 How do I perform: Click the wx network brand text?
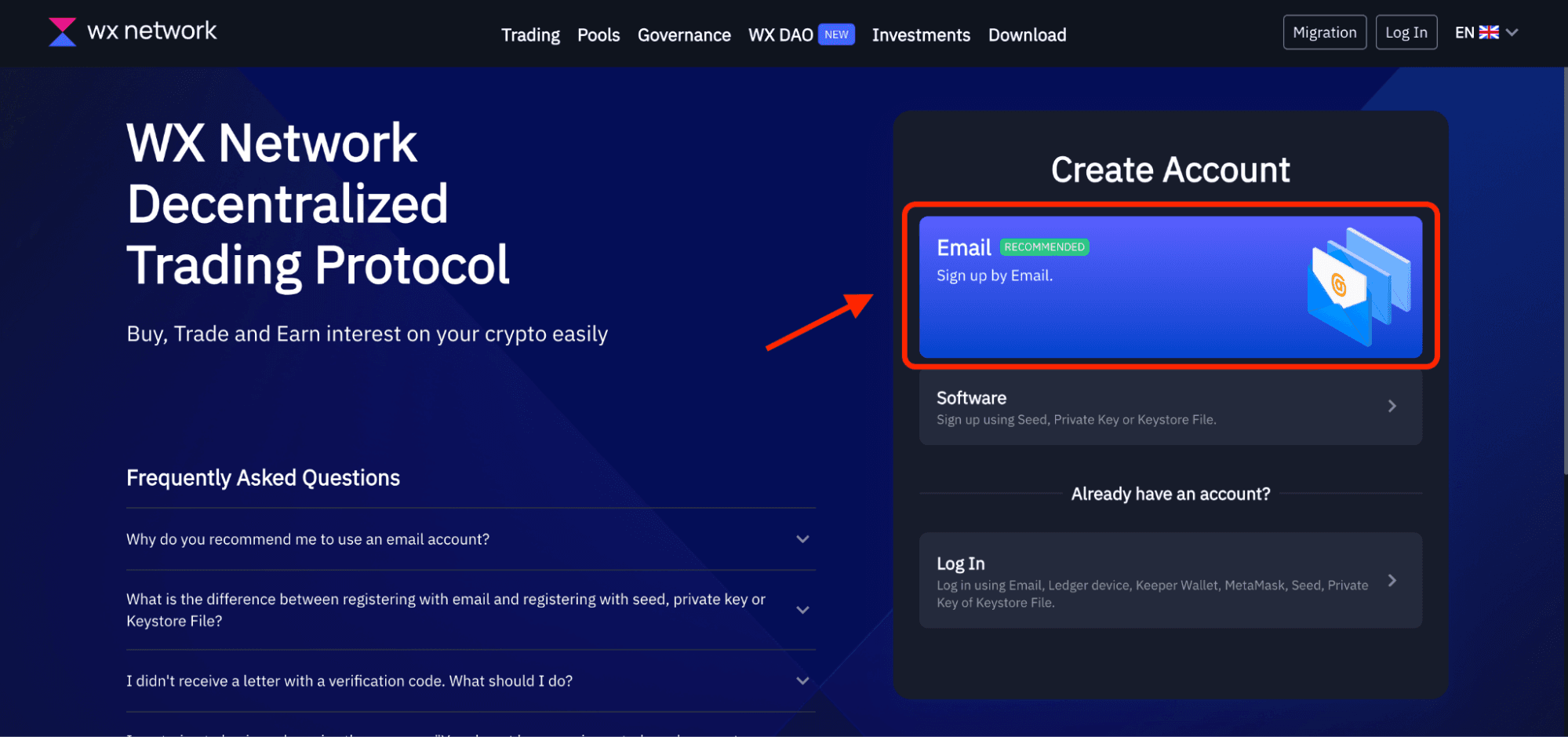(x=151, y=31)
